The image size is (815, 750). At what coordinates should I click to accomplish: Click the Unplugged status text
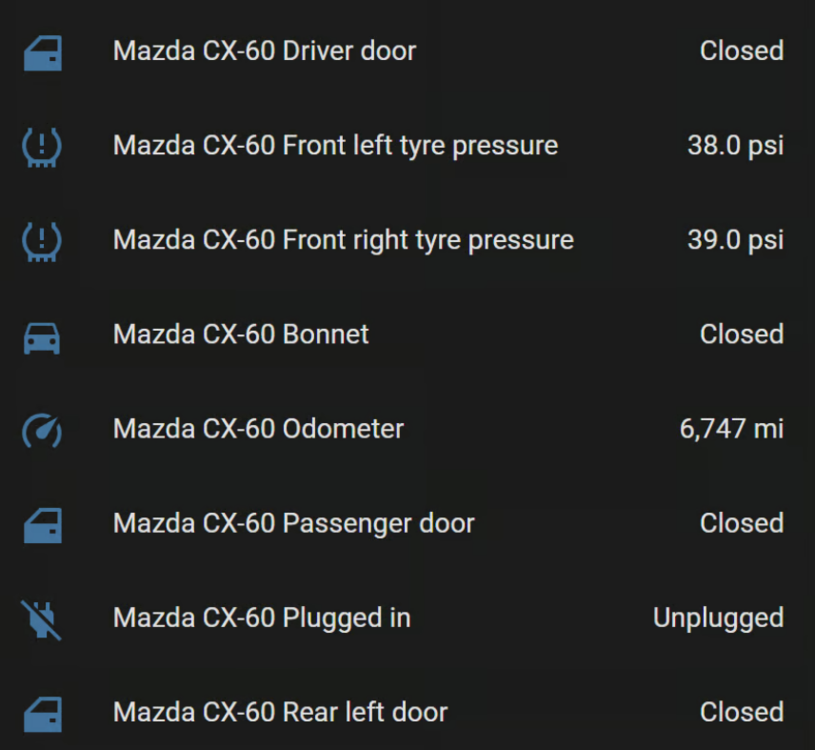[x=718, y=618]
